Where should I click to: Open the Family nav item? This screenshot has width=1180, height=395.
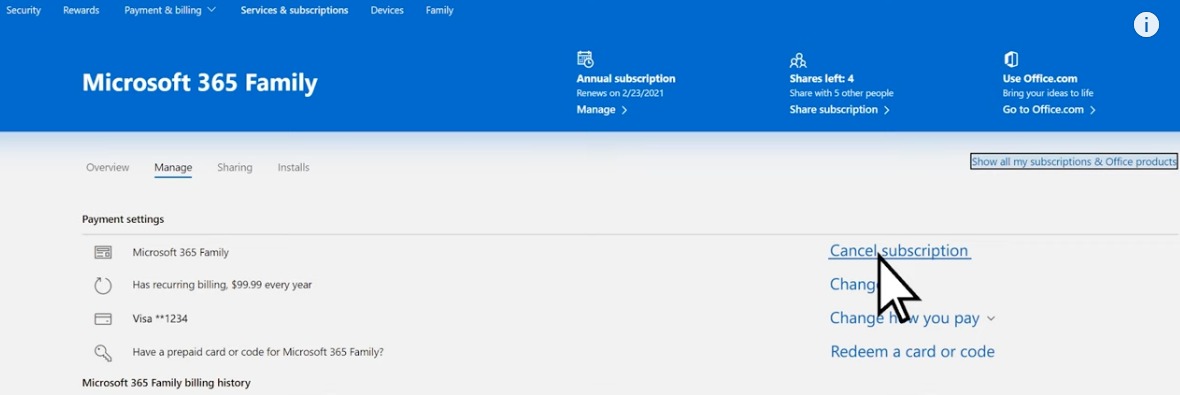click(x=439, y=11)
